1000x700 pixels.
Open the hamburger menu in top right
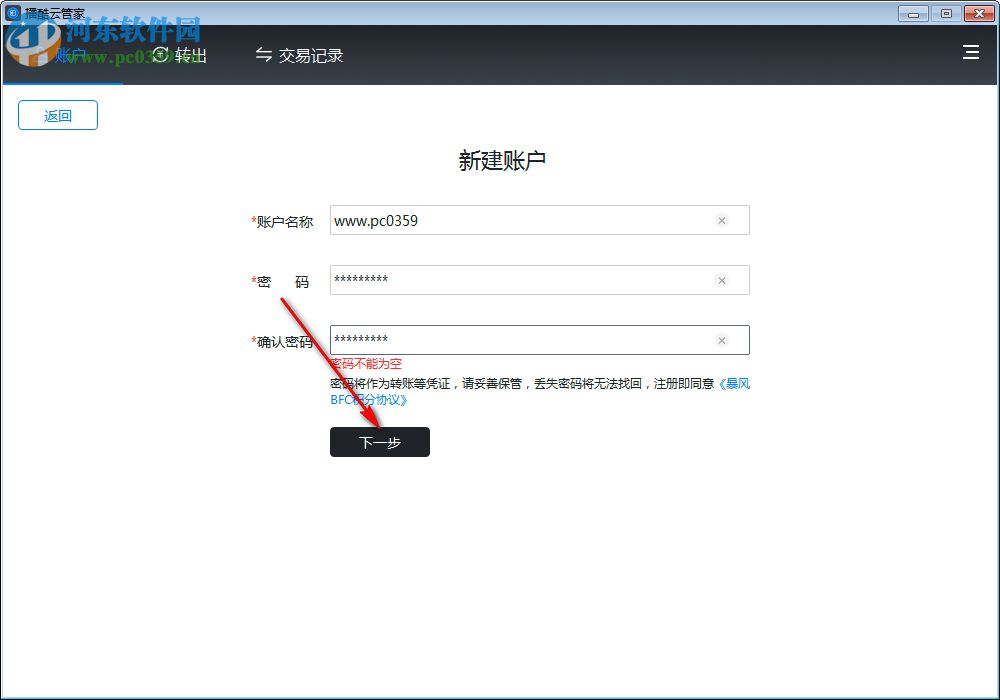pos(970,52)
